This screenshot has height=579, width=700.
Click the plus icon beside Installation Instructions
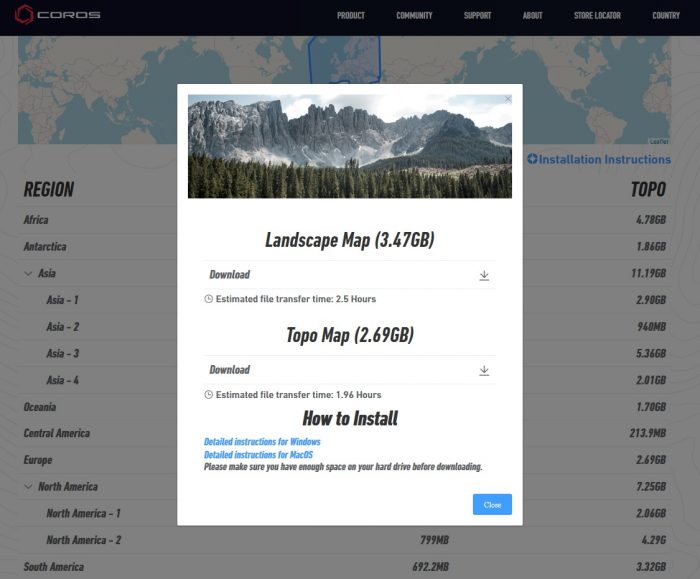point(532,159)
